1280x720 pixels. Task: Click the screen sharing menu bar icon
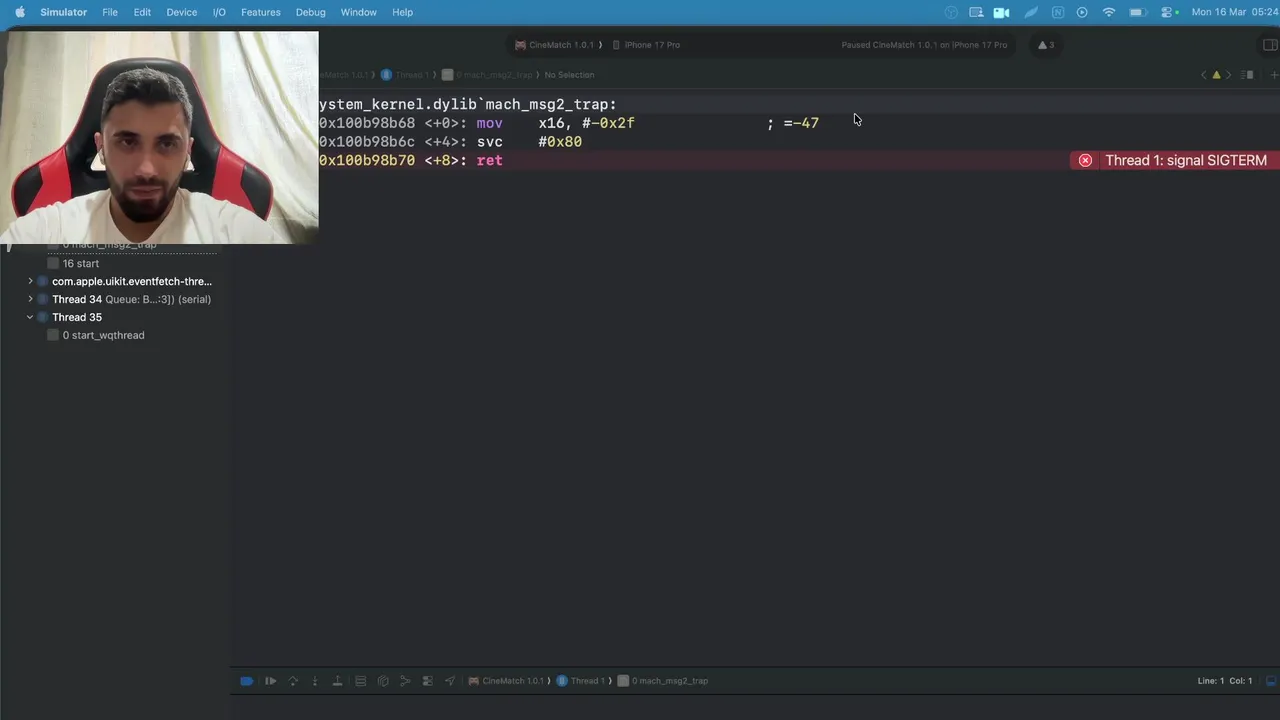(x=976, y=12)
